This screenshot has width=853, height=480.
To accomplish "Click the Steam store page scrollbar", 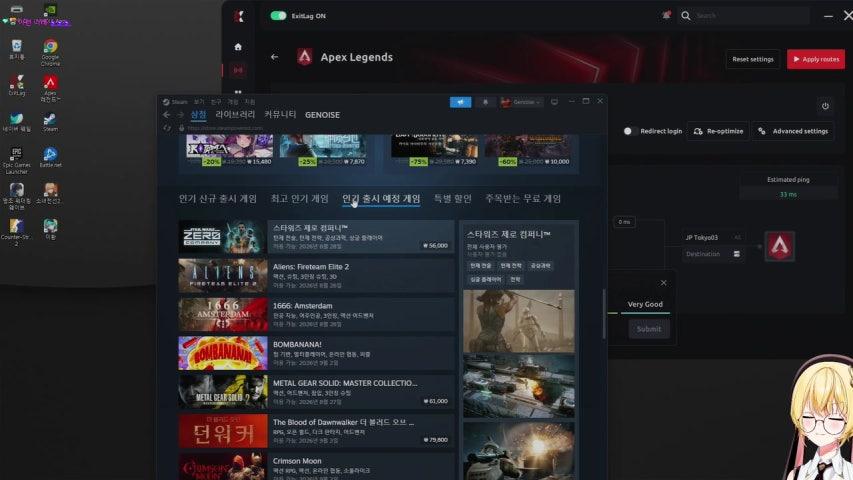I will 604,314.
